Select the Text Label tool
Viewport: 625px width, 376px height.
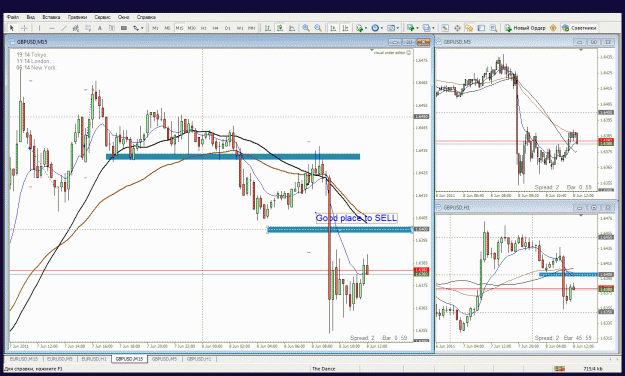[112, 28]
